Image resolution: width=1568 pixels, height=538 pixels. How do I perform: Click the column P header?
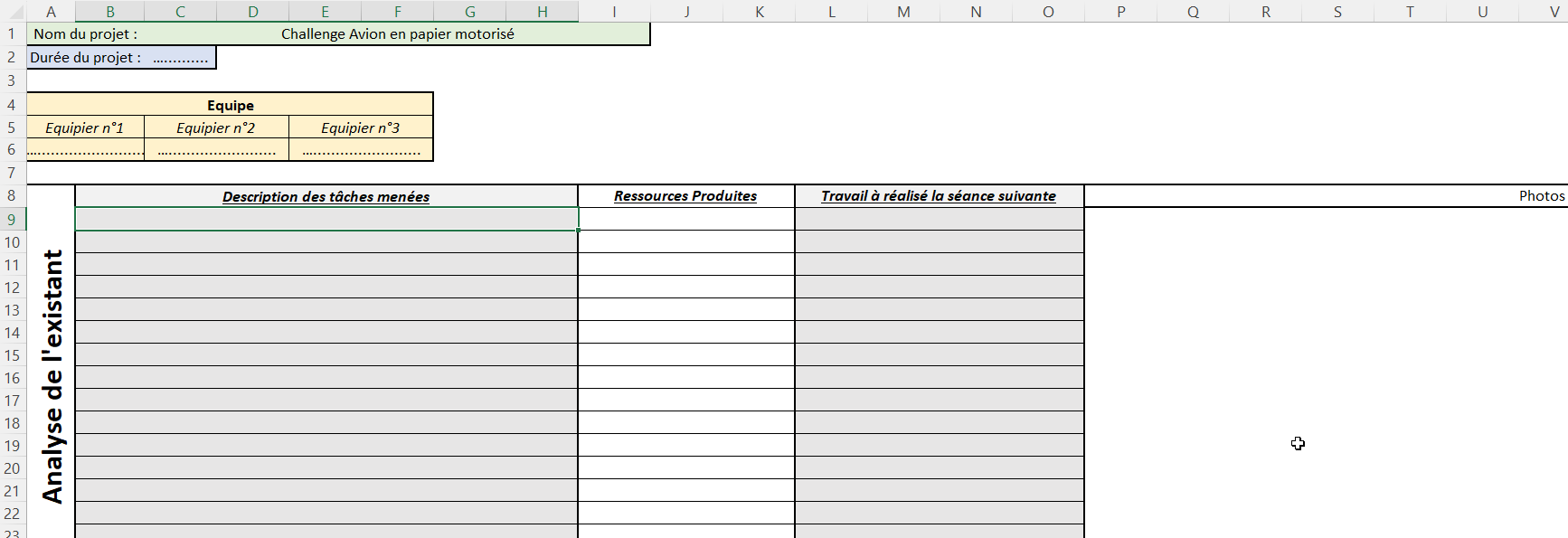tap(1120, 12)
